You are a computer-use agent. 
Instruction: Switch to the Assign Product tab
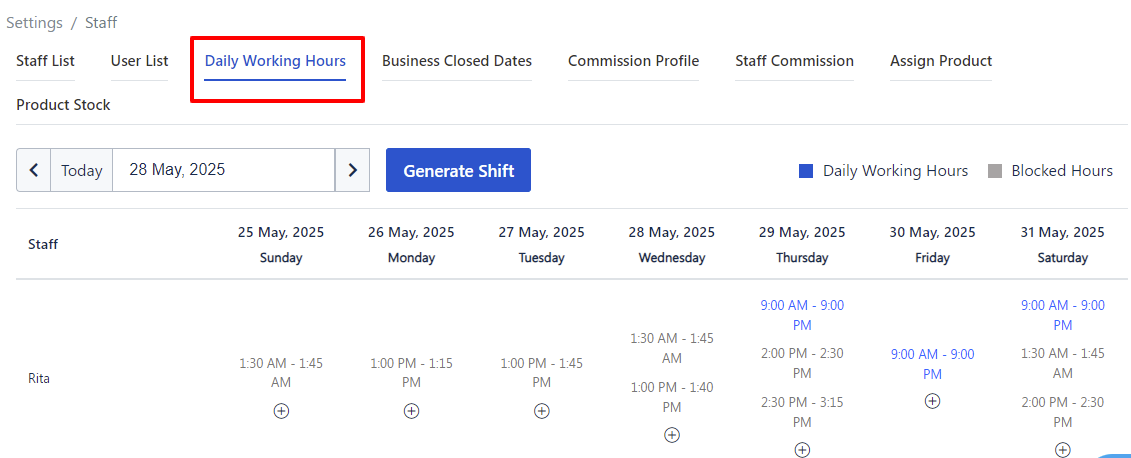click(x=941, y=61)
